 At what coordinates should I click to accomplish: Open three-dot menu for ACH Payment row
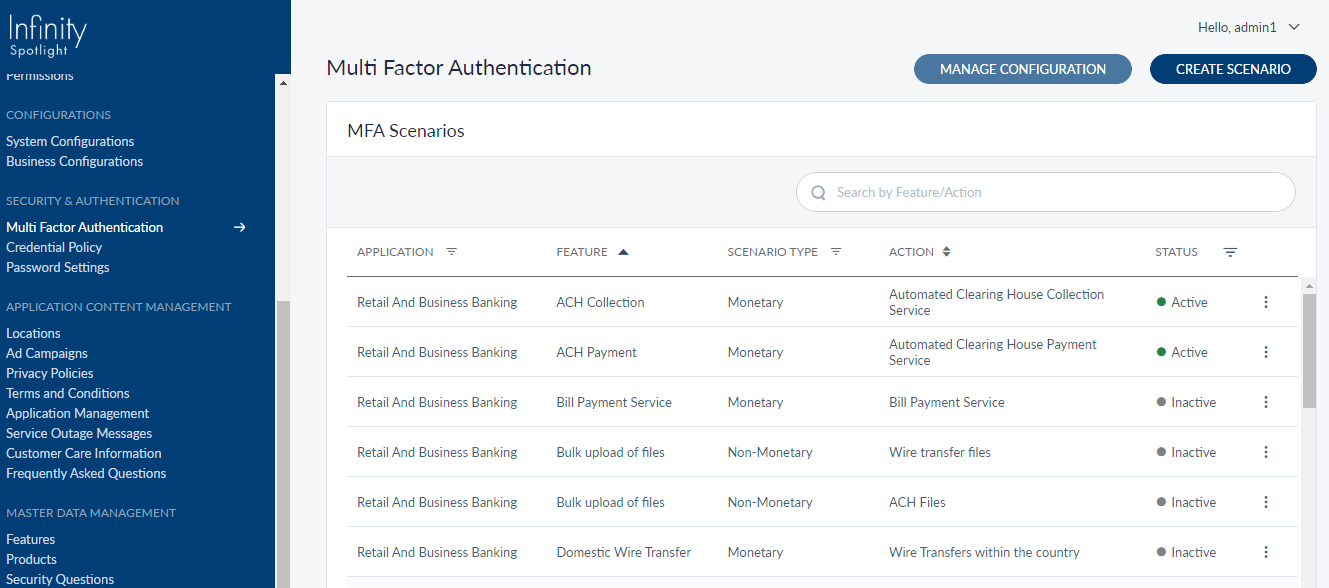[x=1266, y=352]
